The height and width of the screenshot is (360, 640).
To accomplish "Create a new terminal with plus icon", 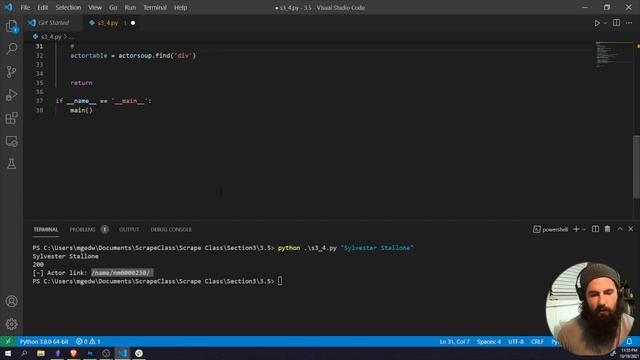I will 576,229.
